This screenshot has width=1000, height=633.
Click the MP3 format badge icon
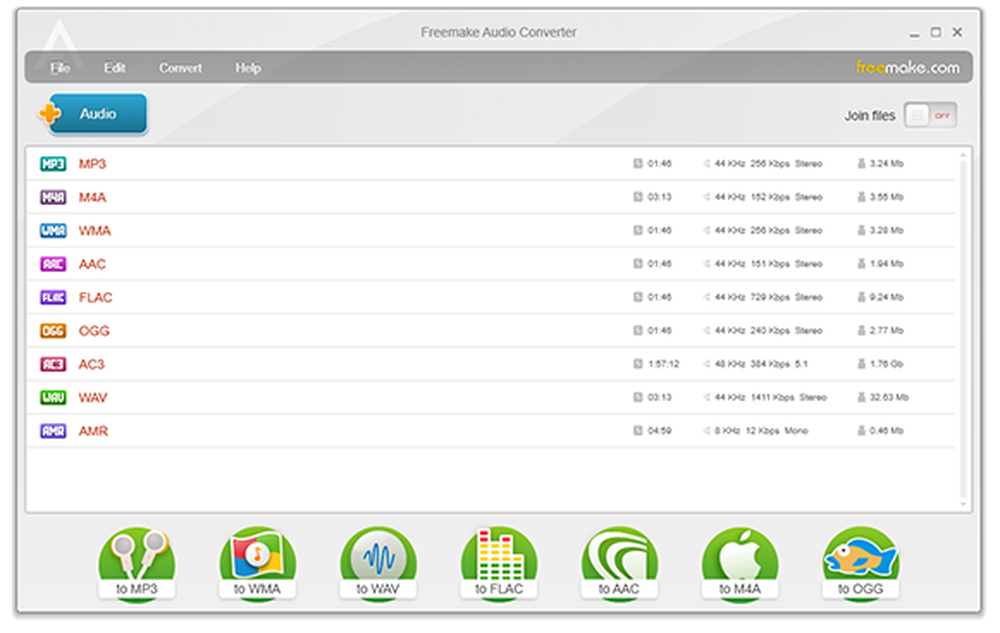pyautogui.click(x=53, y=164)
